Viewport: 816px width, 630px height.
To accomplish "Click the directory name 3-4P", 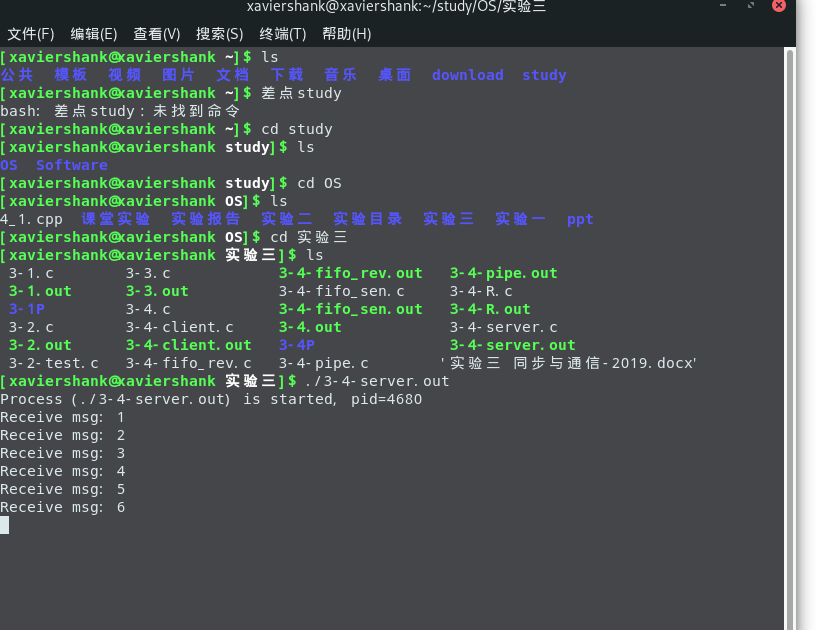I will [x=297, y=345].
